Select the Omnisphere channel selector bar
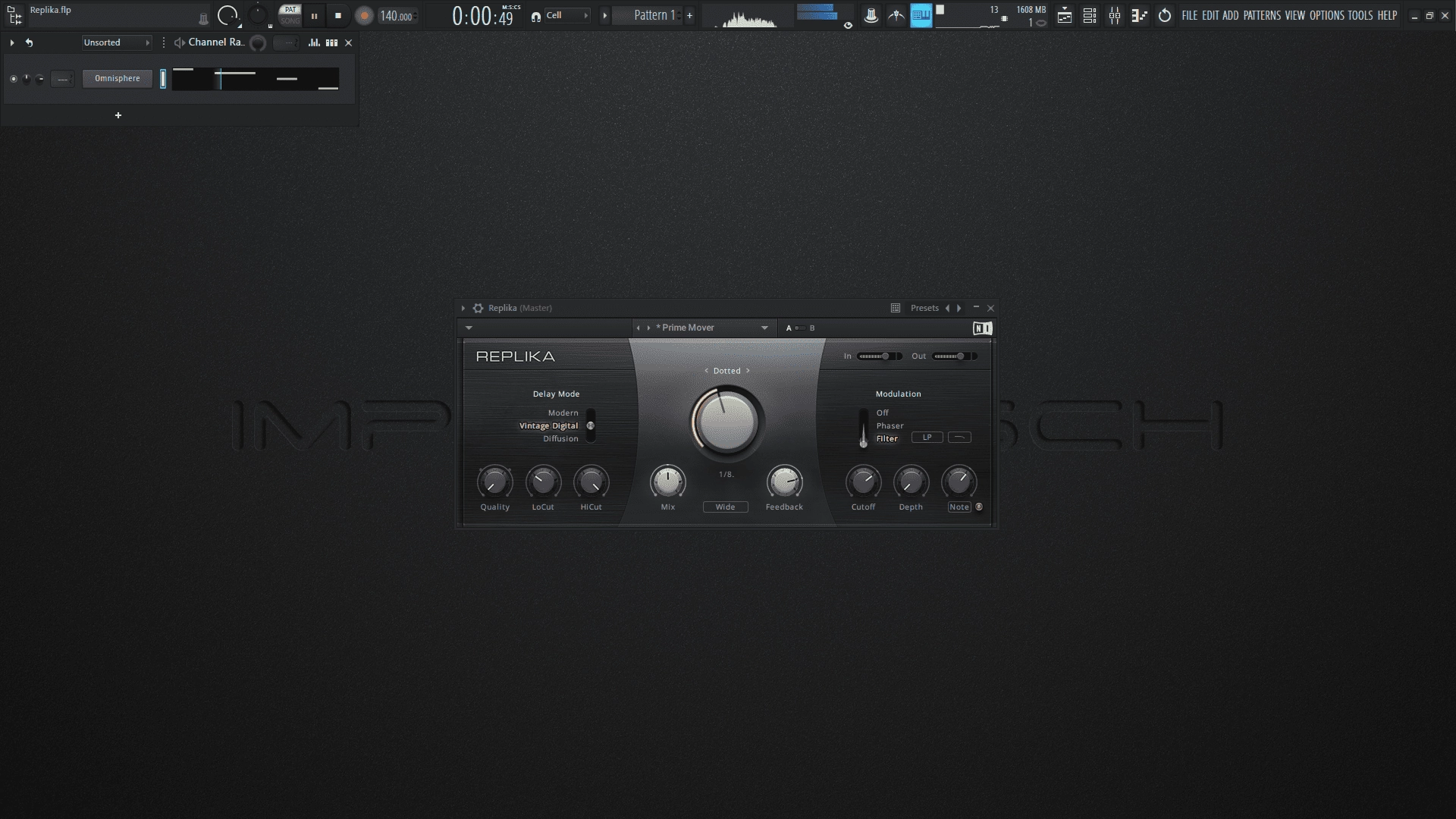1456x819 pixels. pyautogui.click(x=163, y=78)
